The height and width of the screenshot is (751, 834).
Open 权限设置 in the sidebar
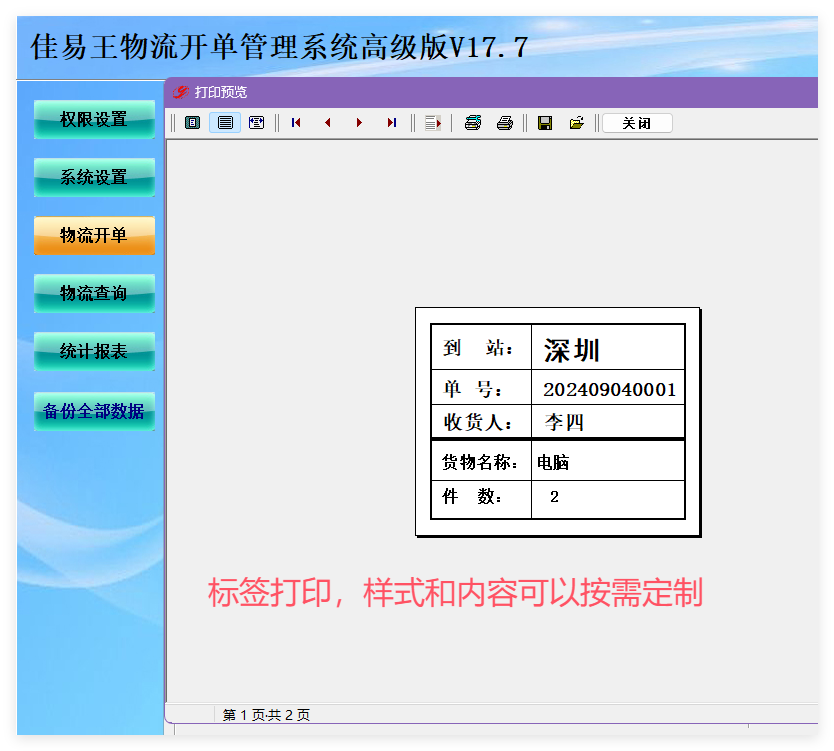pyautogui.click(x=94, y=119)
